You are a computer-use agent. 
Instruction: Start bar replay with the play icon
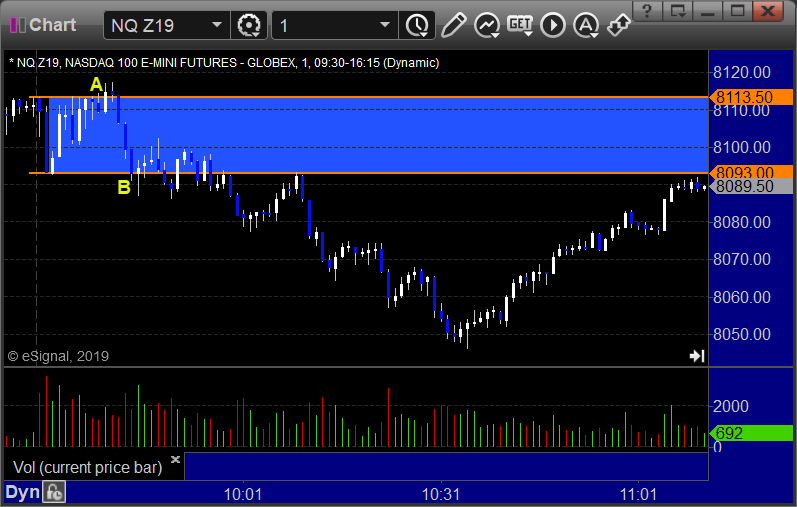pyautogui.click(x=553, y=25)
